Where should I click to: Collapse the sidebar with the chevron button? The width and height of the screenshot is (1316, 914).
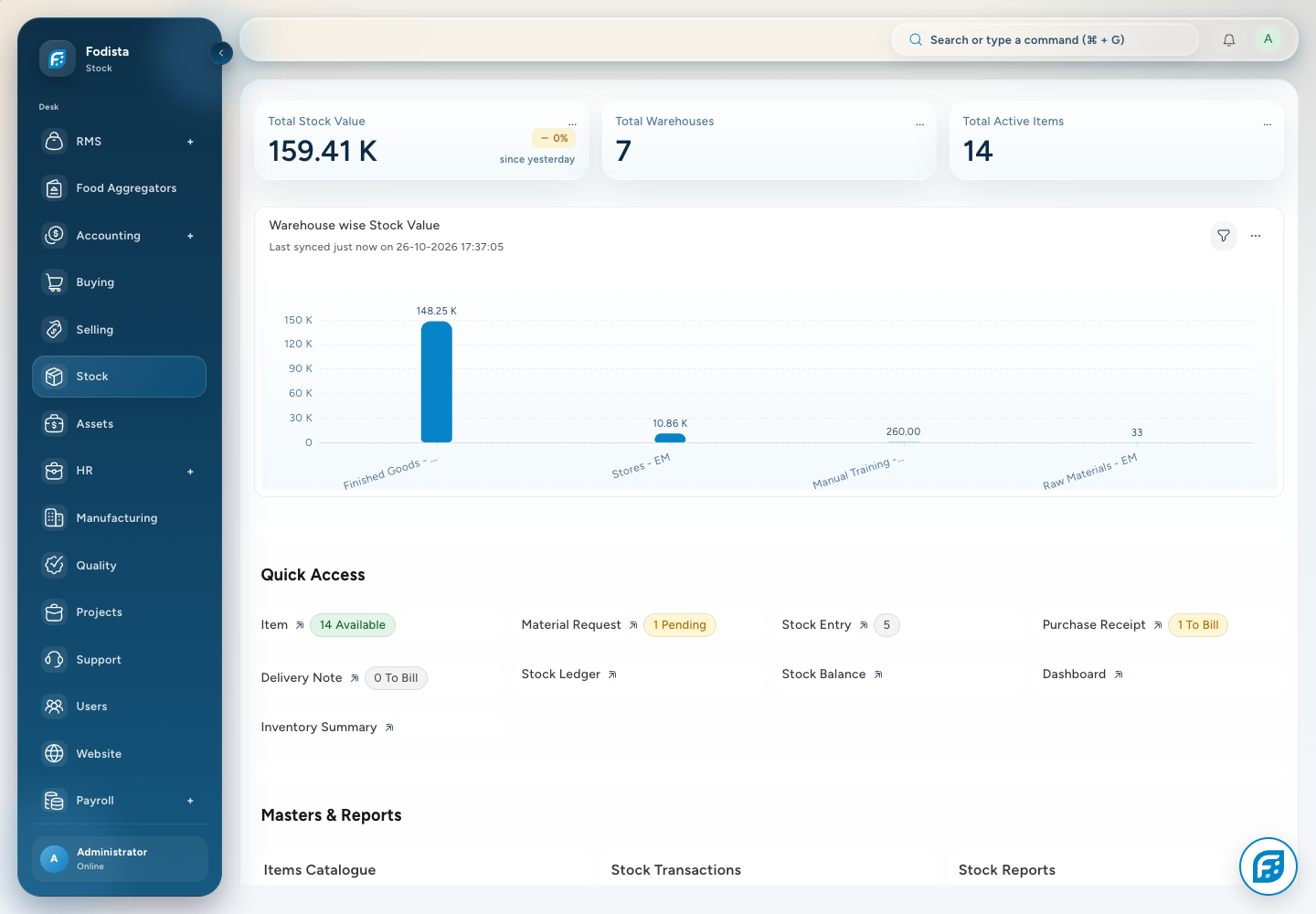(x=221, y=53)
